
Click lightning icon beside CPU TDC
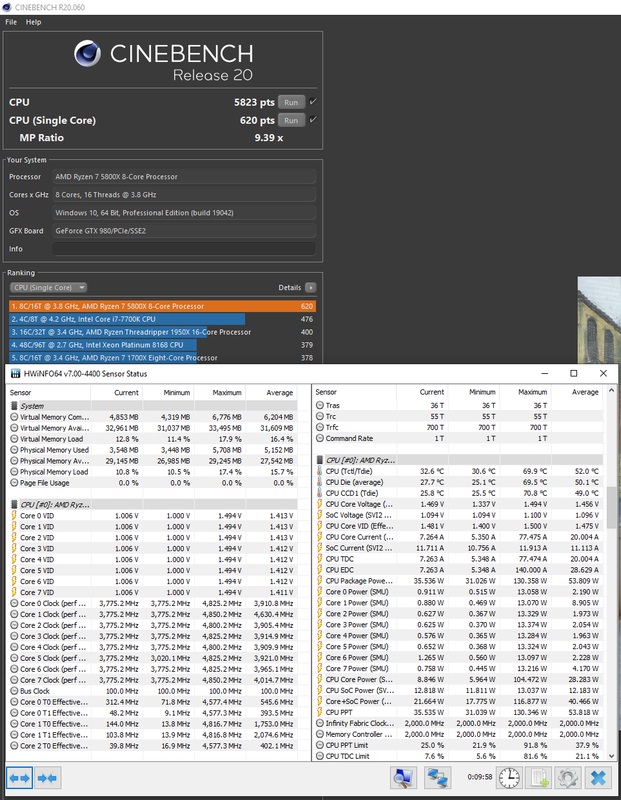click(320, 559)
